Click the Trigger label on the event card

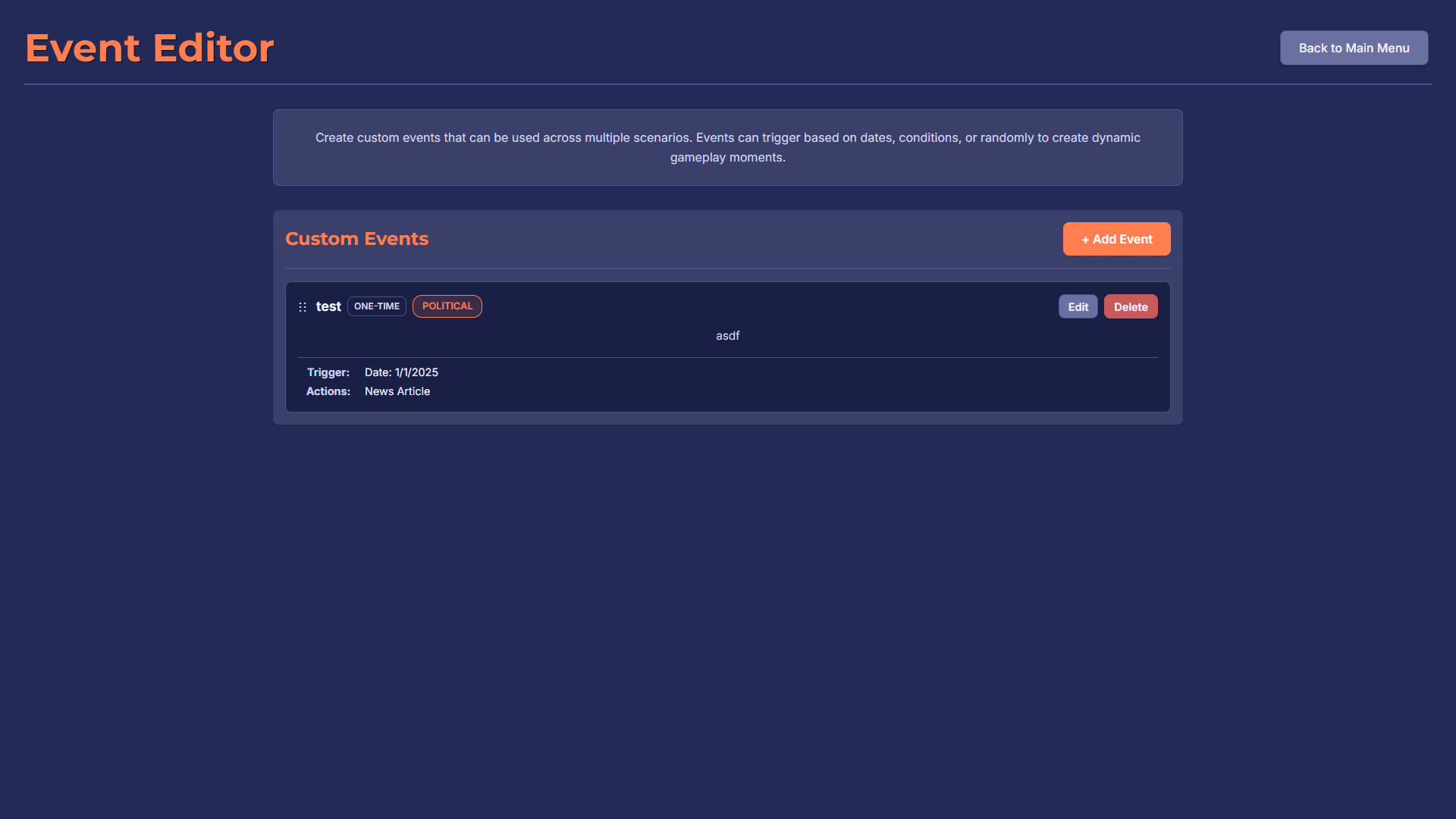[328, 372]
